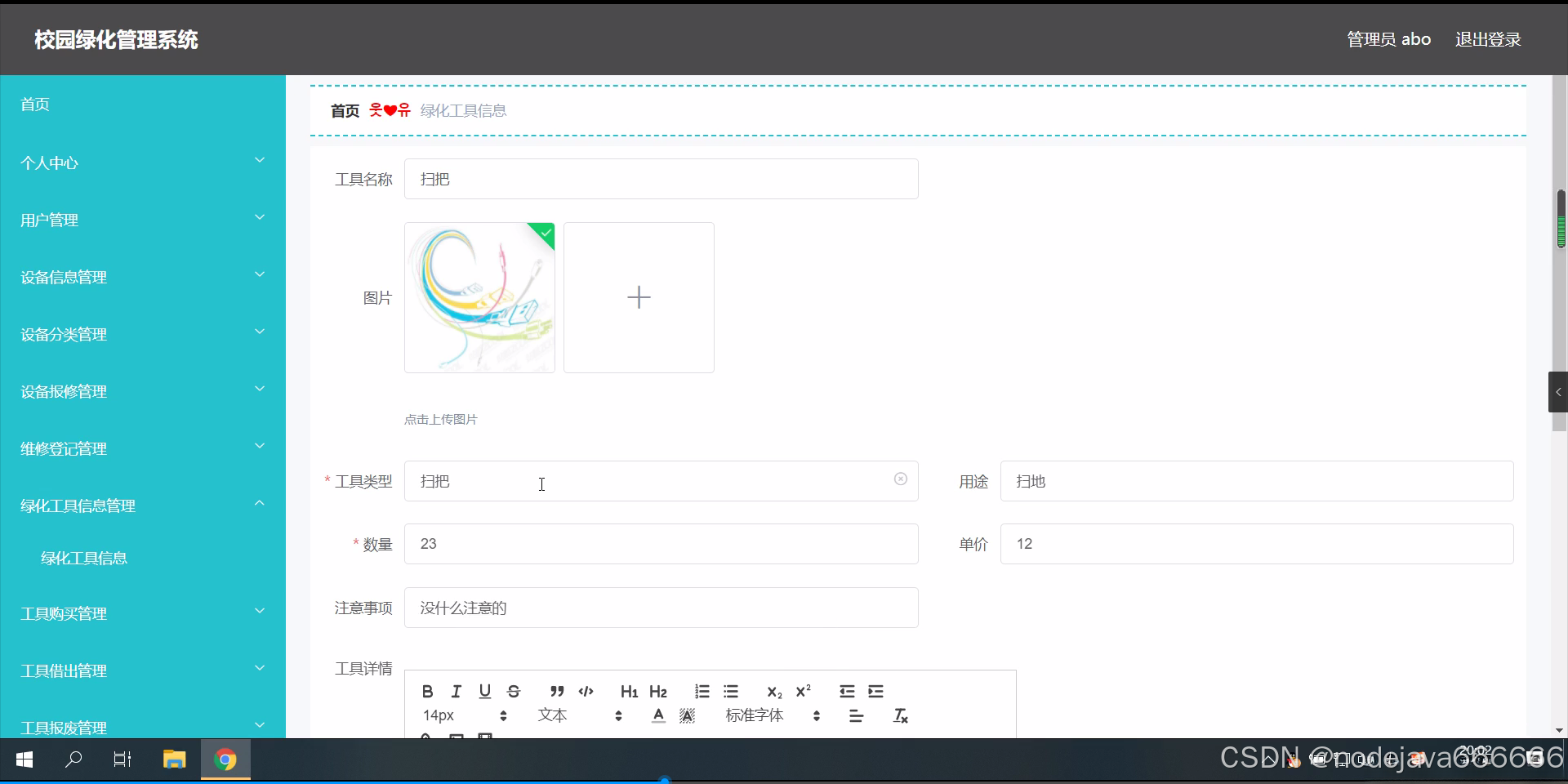Apply superscript formatting
This screenshot has width=1568, height=784.
tap(803, 692)
